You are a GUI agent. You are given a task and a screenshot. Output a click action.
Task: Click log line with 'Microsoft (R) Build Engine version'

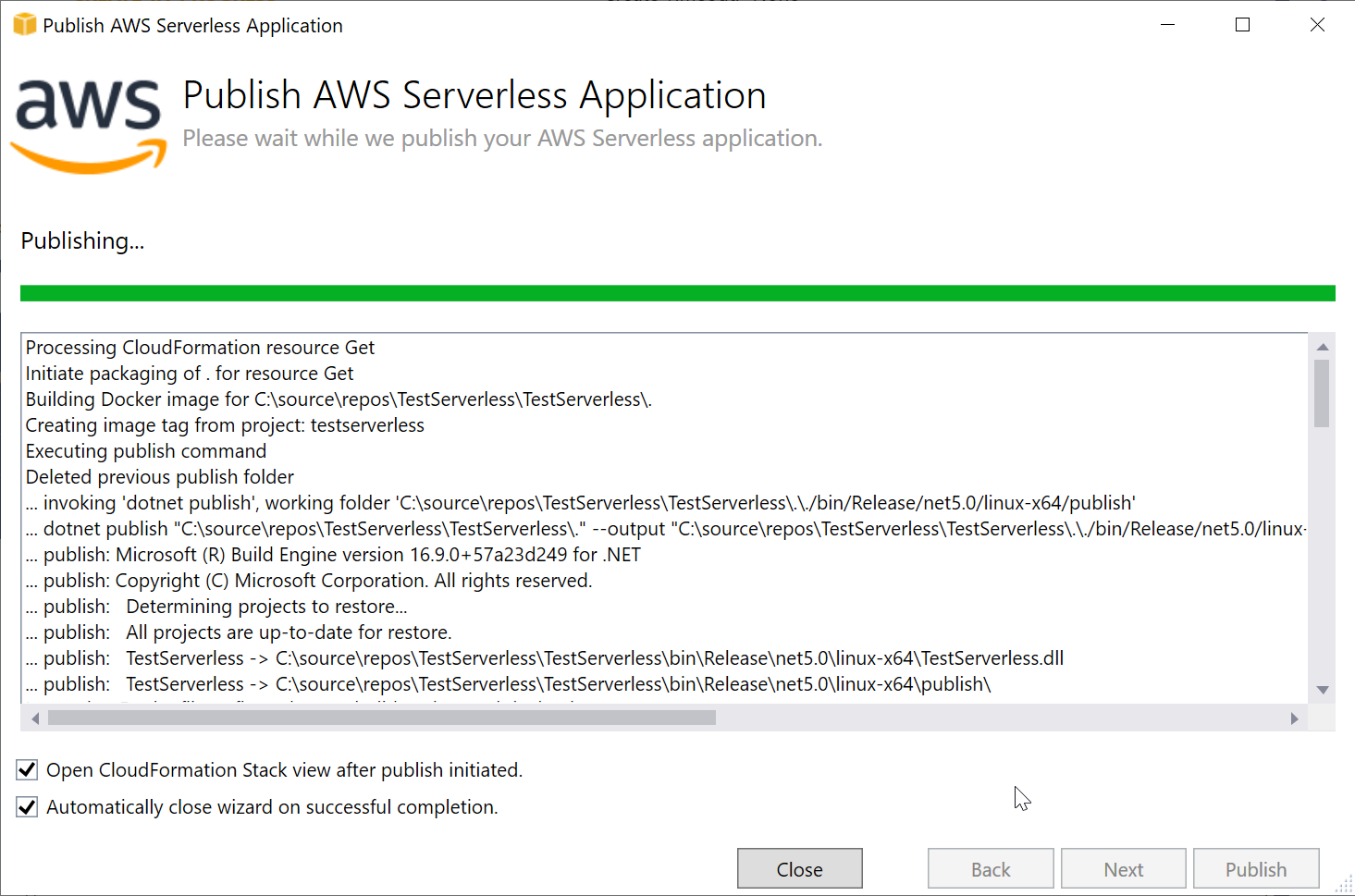[x=333, y=555]
